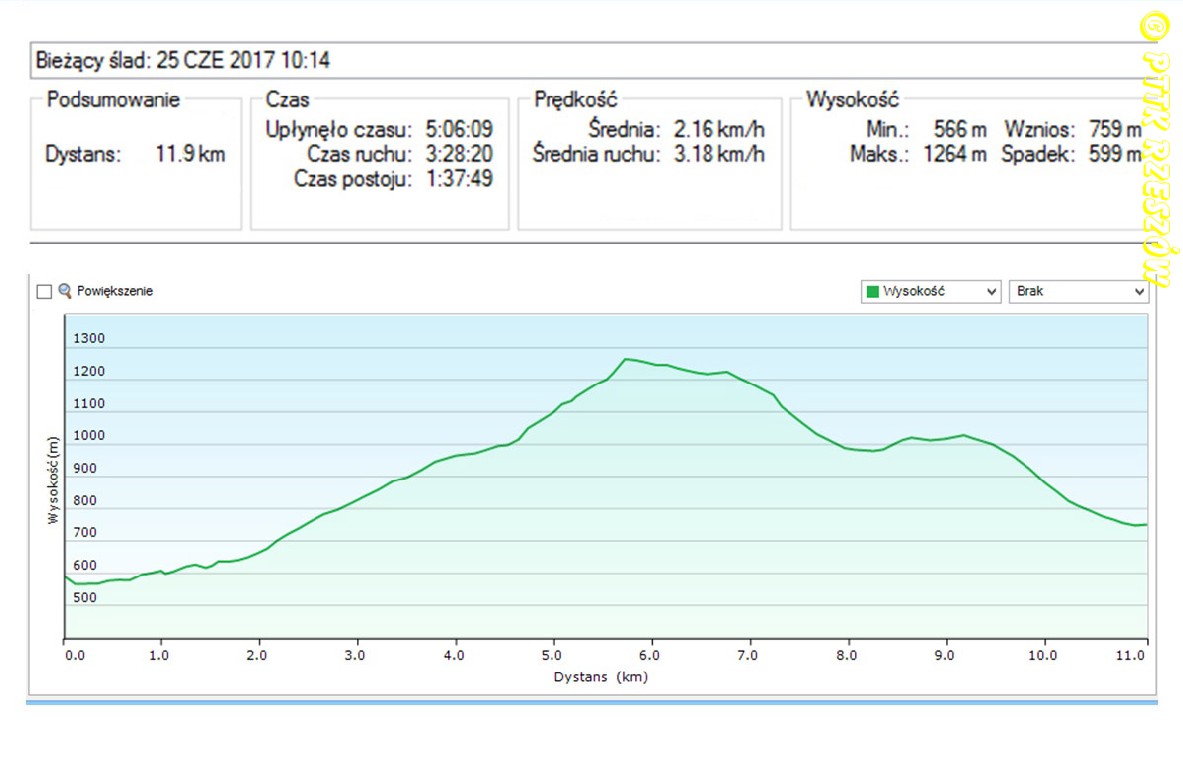Open the Wysokość chart data dropdown

[x=930, y=291]
